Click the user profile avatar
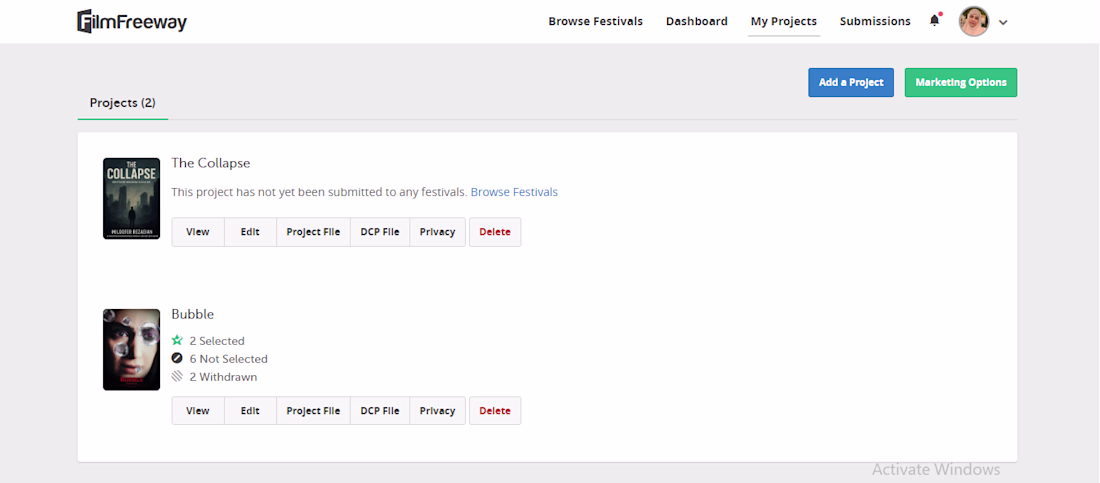The image size is (1100, 483). (x=974, y=22)
